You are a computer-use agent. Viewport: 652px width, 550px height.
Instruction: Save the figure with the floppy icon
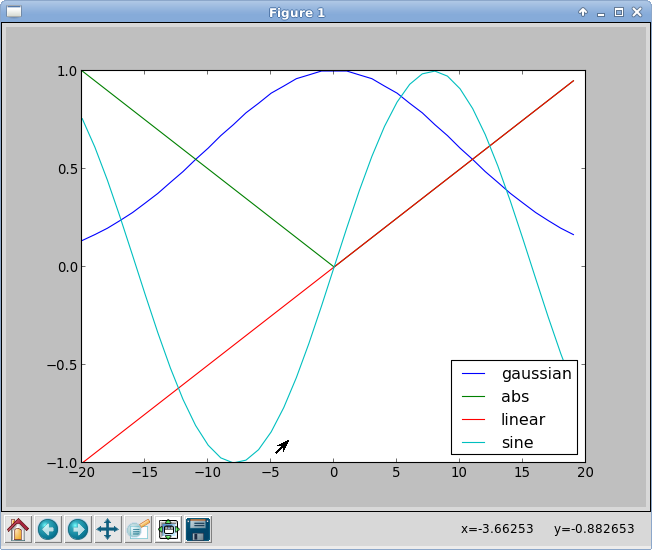[x=198, y=529]
